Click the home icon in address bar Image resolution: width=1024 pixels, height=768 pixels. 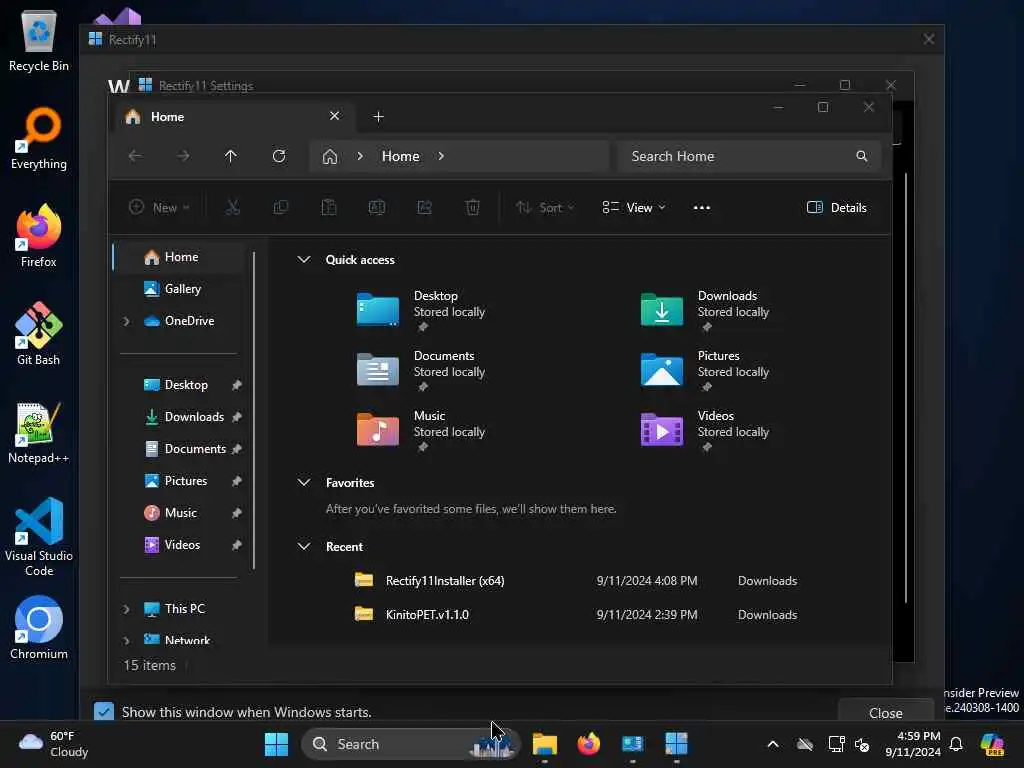(x=330, y=157)
